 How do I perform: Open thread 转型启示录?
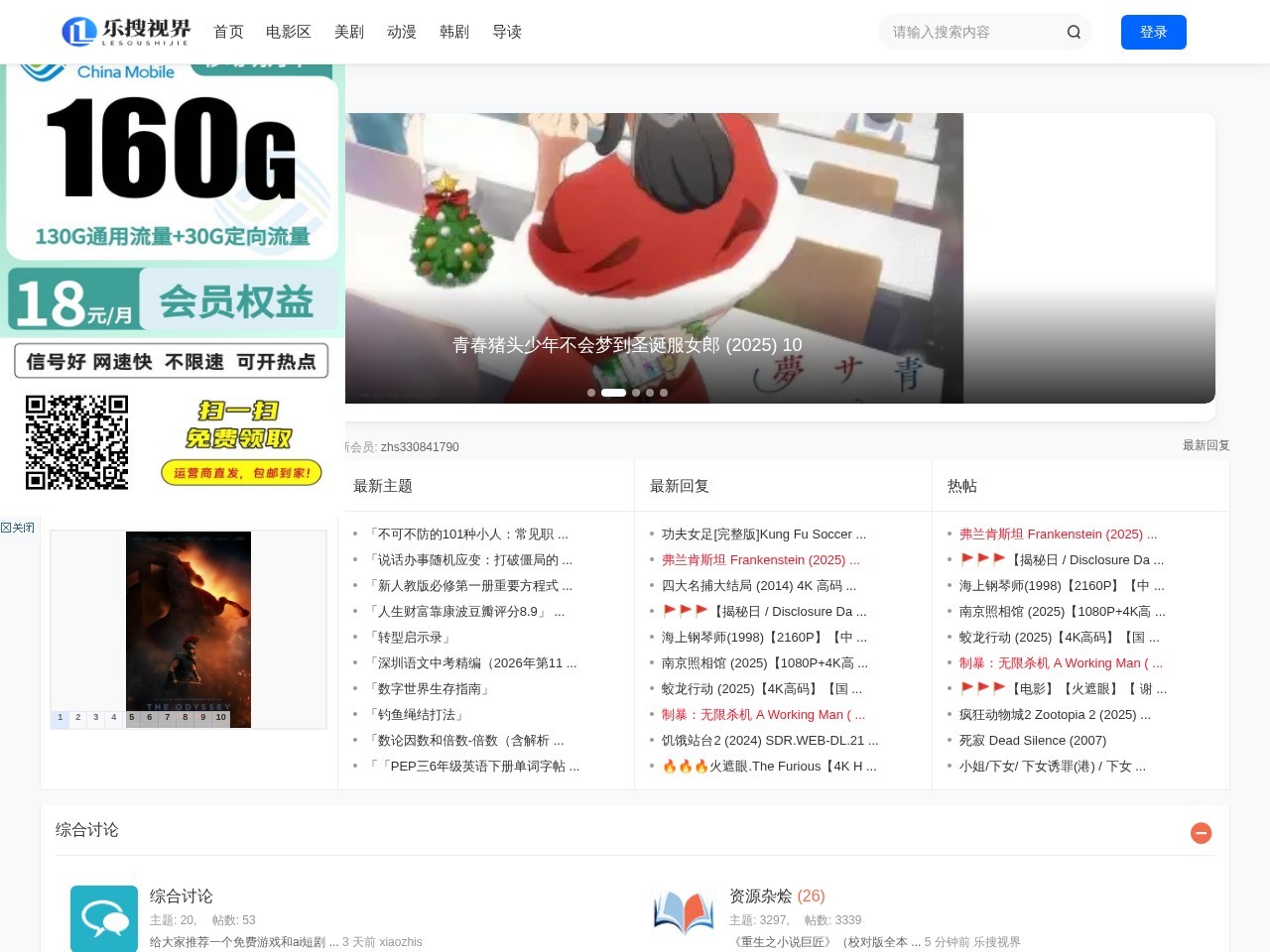(410, 637)
